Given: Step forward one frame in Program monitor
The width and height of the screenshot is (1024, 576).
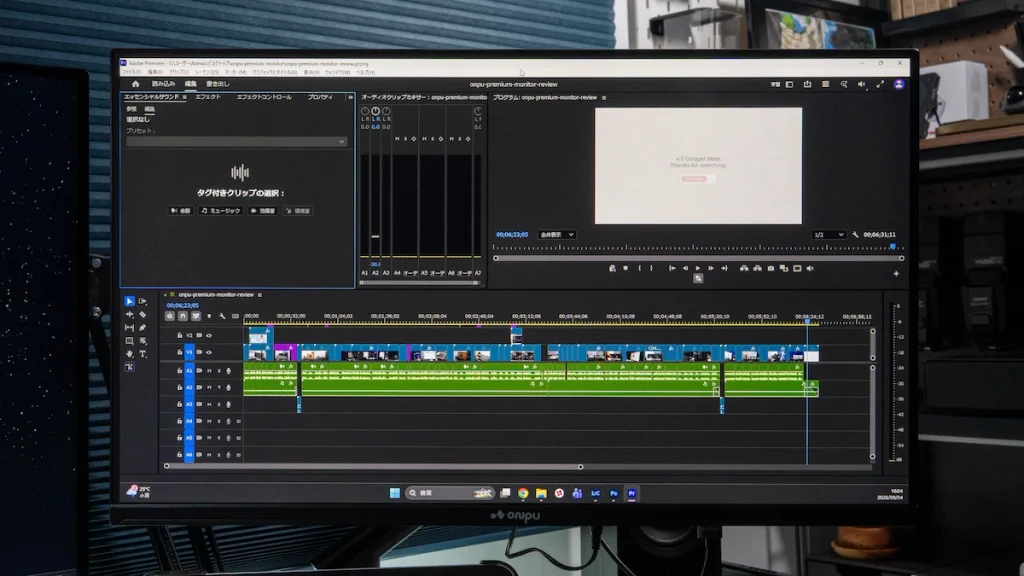Looking at the screenshot, I should pos(711,268).
